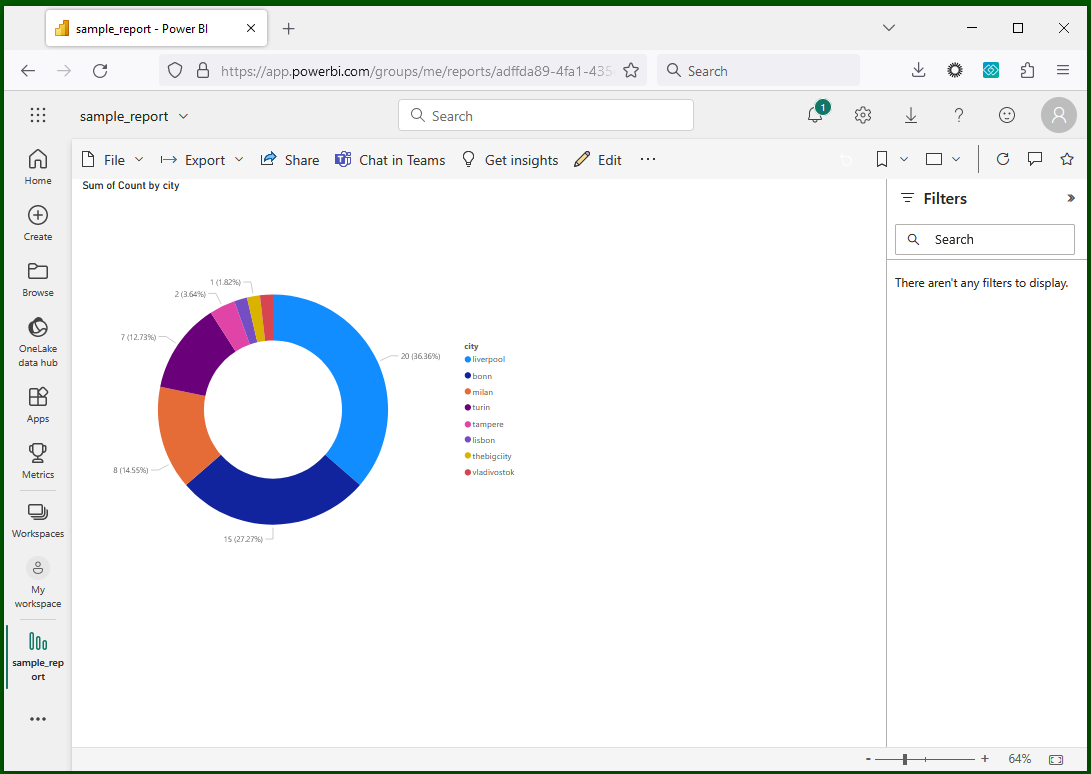Click the milan legend color dot
The width and height of the screenshot is (1091, 774).
pos(468,392)
